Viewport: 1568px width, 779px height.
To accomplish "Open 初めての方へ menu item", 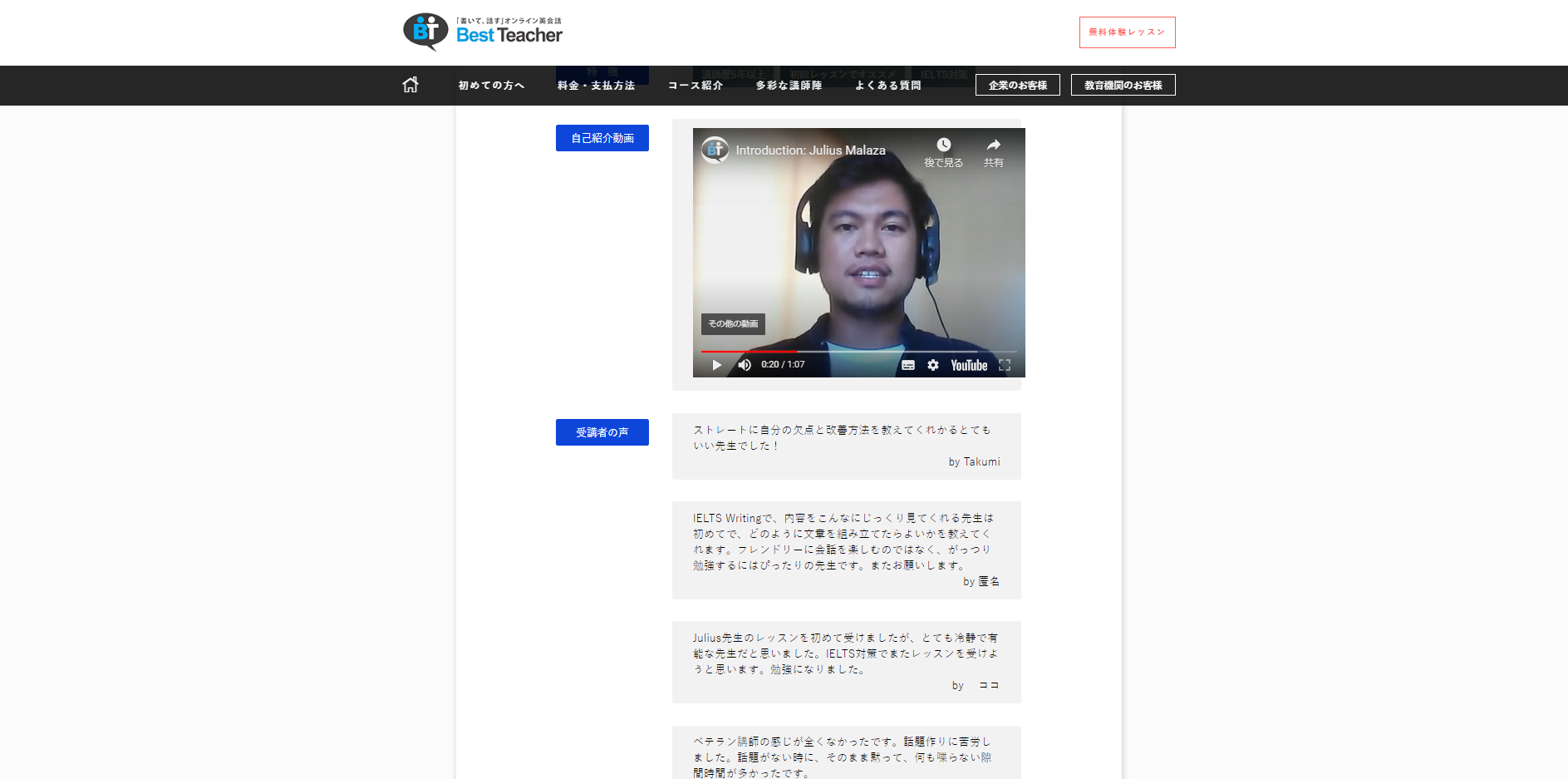I will click(491, 85).
